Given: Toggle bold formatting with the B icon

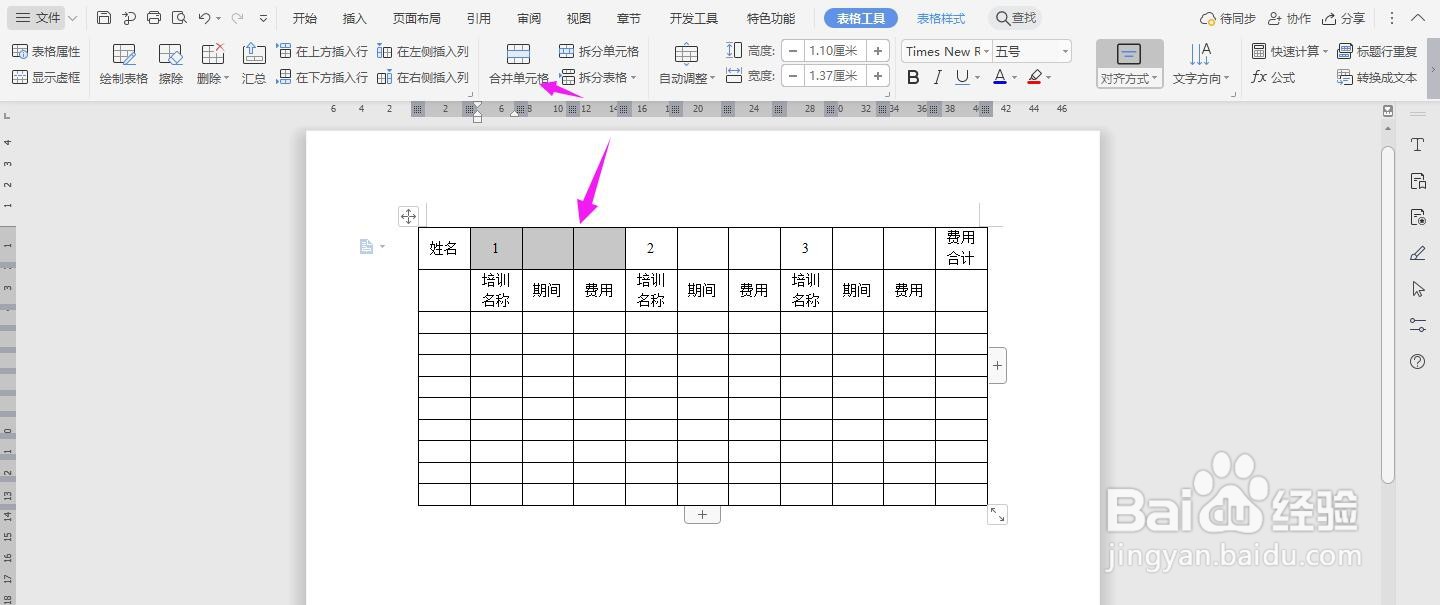Looking at the screenshot, I should (912, 77).
